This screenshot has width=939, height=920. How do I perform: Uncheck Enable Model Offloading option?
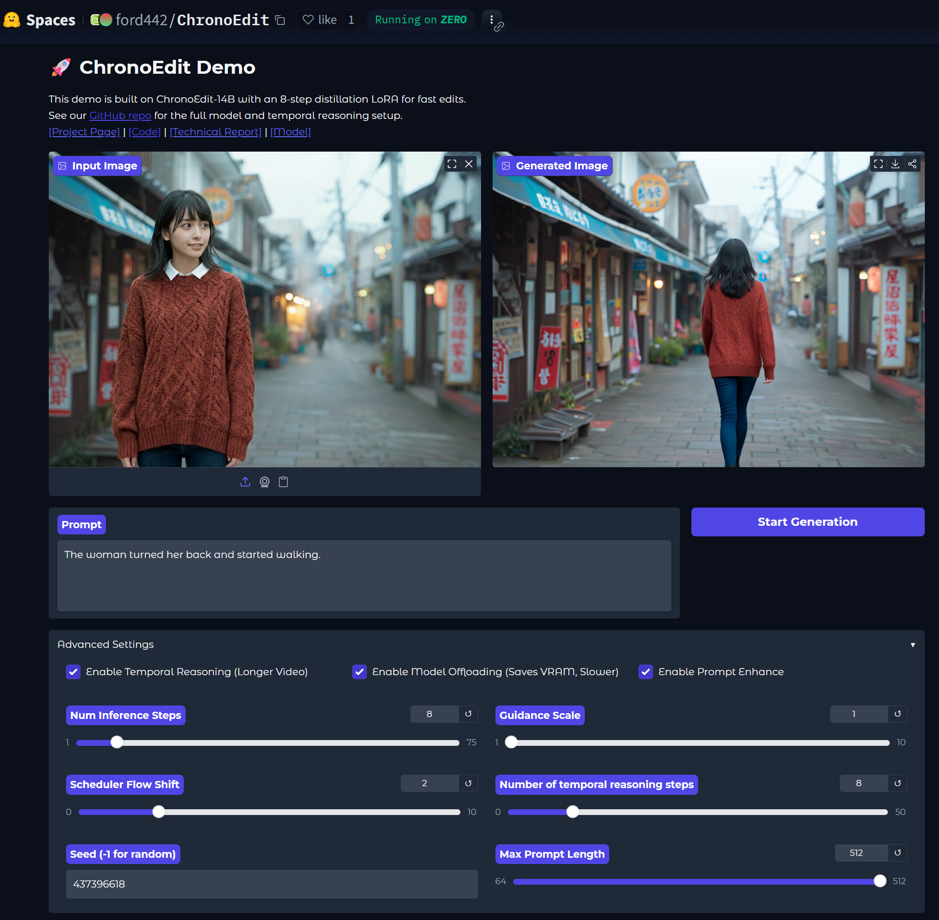coord(359,671)
